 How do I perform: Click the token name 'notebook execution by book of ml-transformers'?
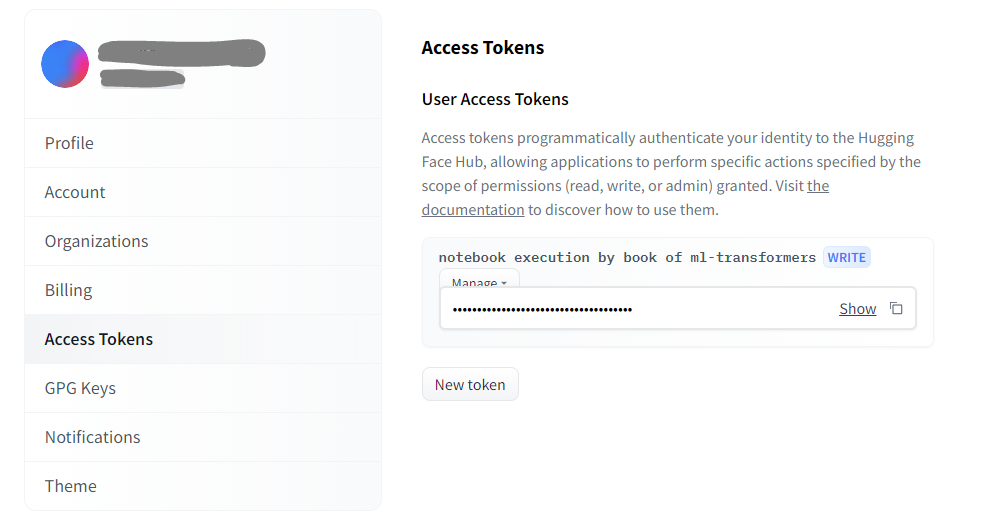click(x=627, y=258)
